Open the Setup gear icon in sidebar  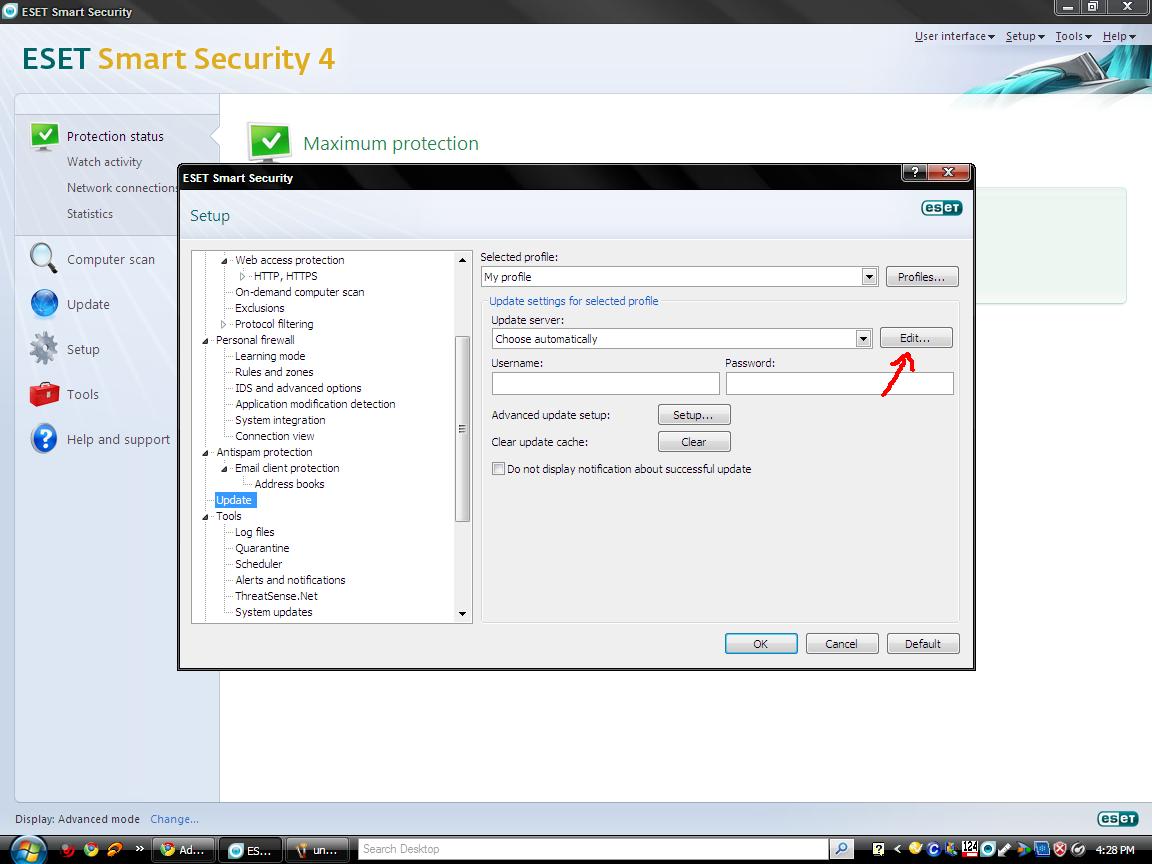(43, 348)
